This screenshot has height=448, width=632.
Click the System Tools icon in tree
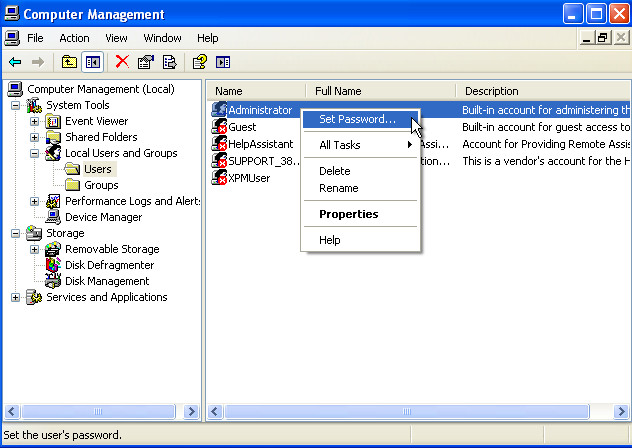click(x=34, y=105)
